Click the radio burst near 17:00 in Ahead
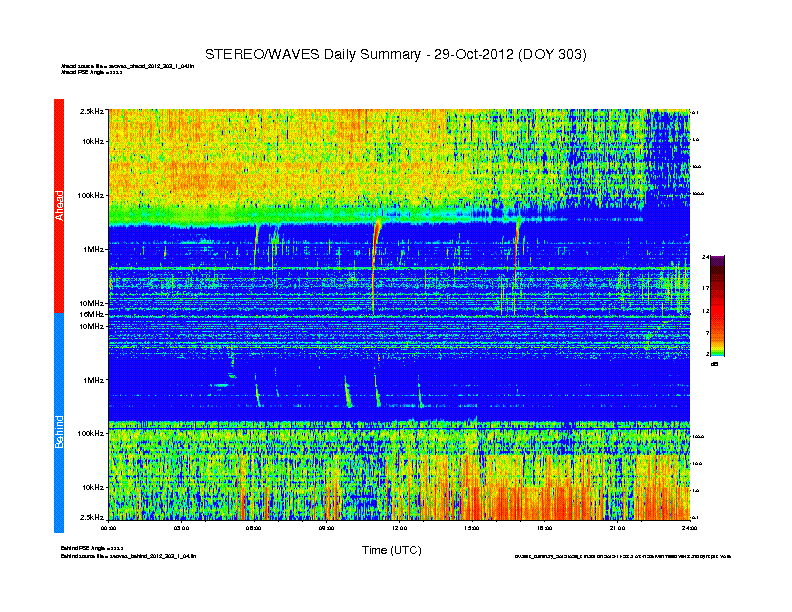The width and height of the screenshot is (792, 612). tap(517, 235)
